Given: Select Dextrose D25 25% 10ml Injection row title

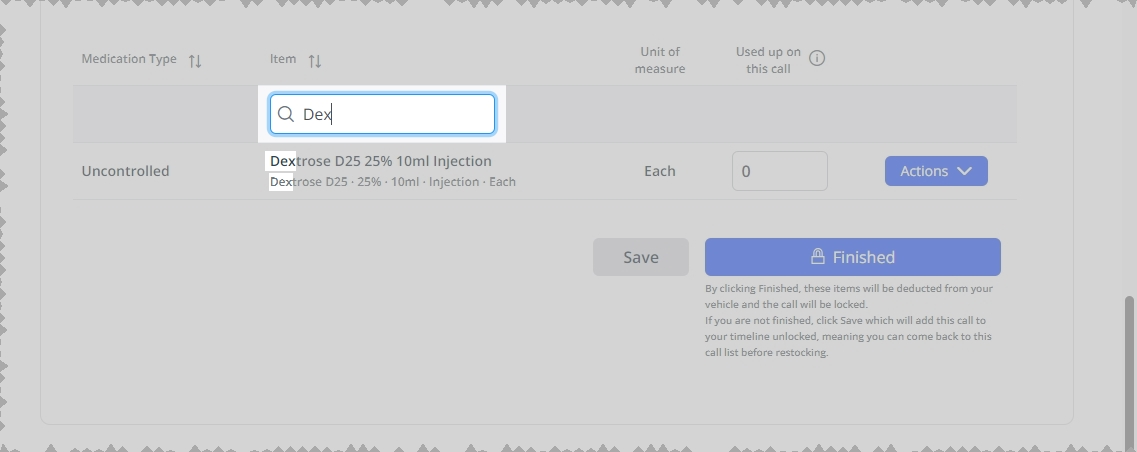Looking at the screenshot, I should pos(381,161).
